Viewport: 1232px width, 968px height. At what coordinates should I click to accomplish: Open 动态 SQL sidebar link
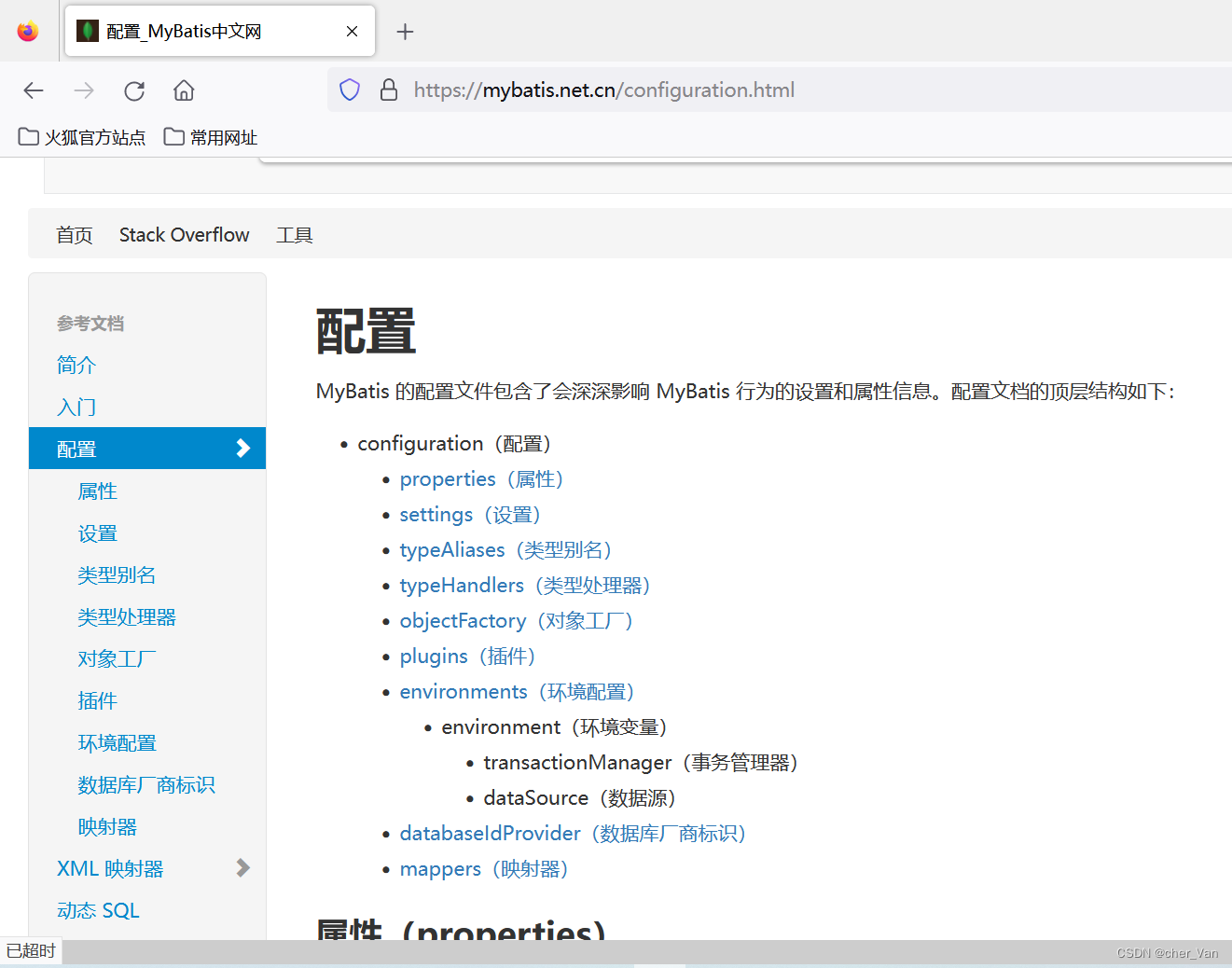click(98, 910)
